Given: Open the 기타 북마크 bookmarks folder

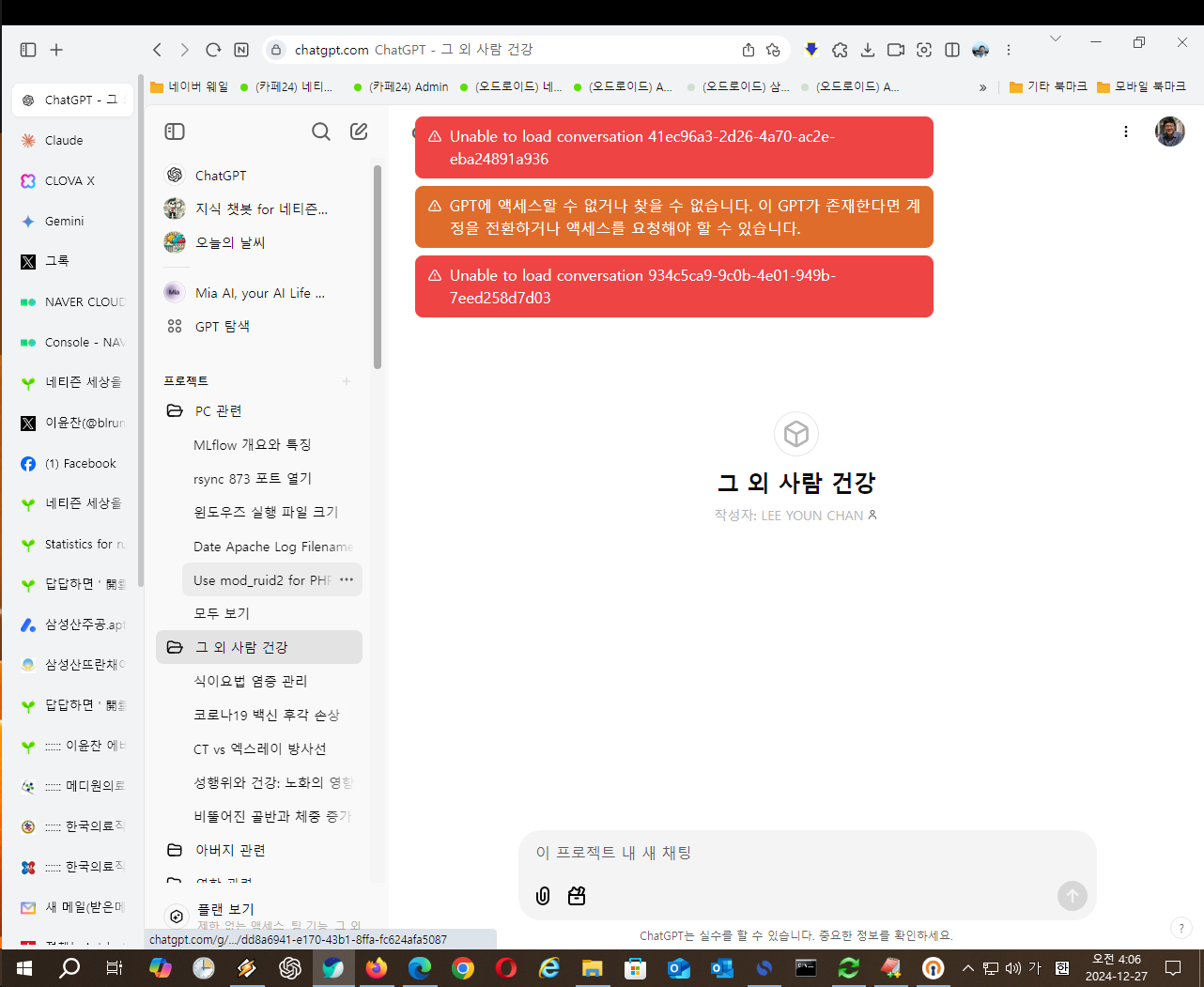Looking at the screenshot, I should pos(1048,86).
